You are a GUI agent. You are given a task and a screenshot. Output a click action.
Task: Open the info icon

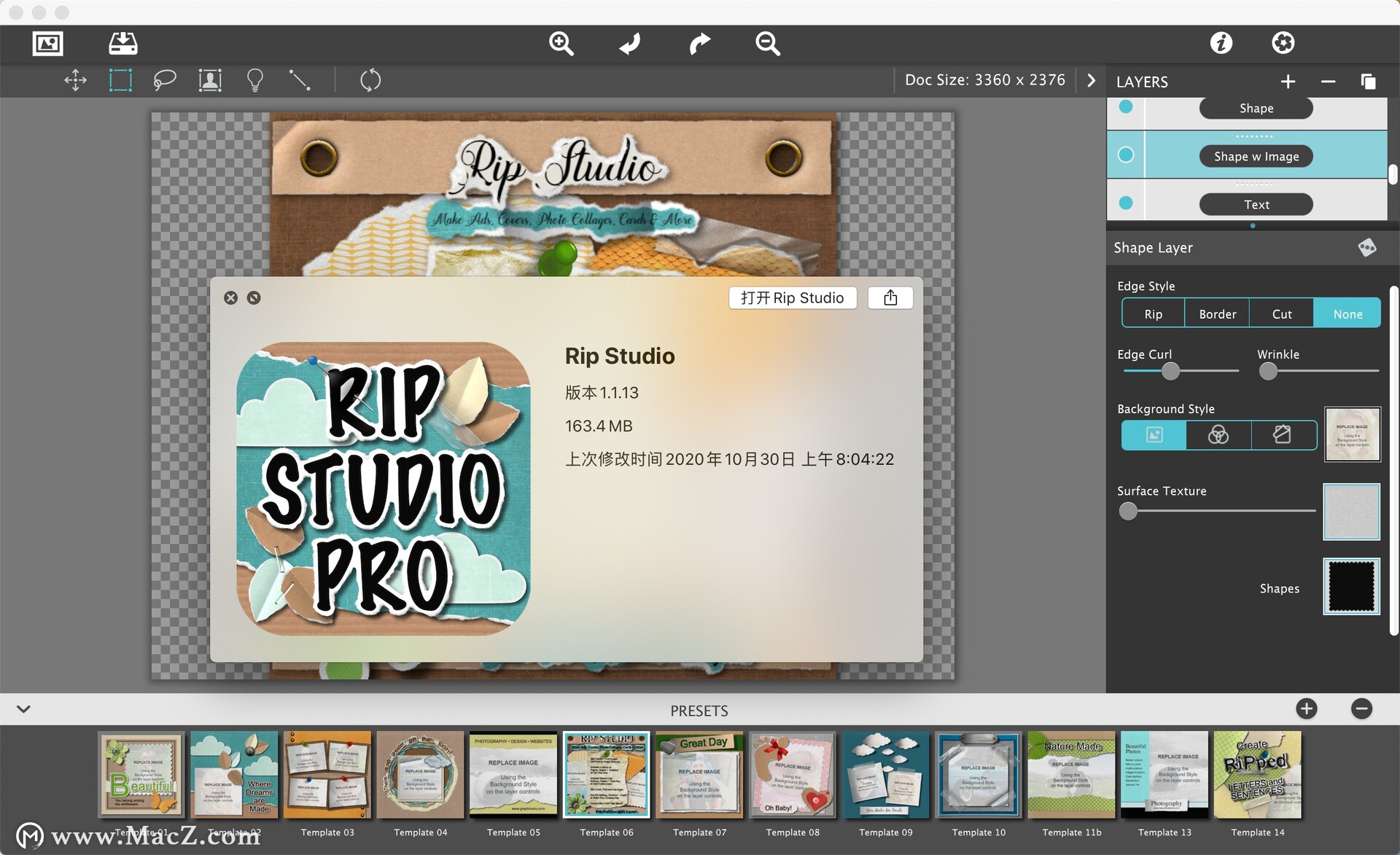pos(1221,43)
